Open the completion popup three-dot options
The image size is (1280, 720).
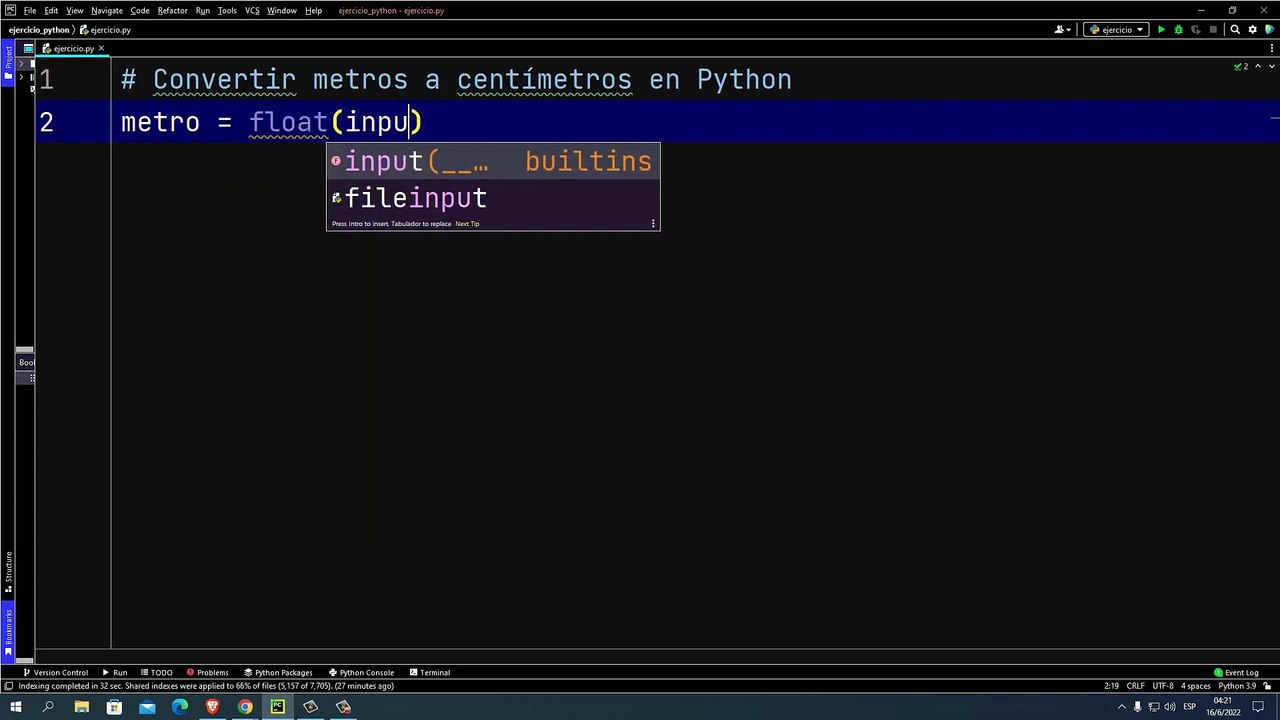point(654,224)
